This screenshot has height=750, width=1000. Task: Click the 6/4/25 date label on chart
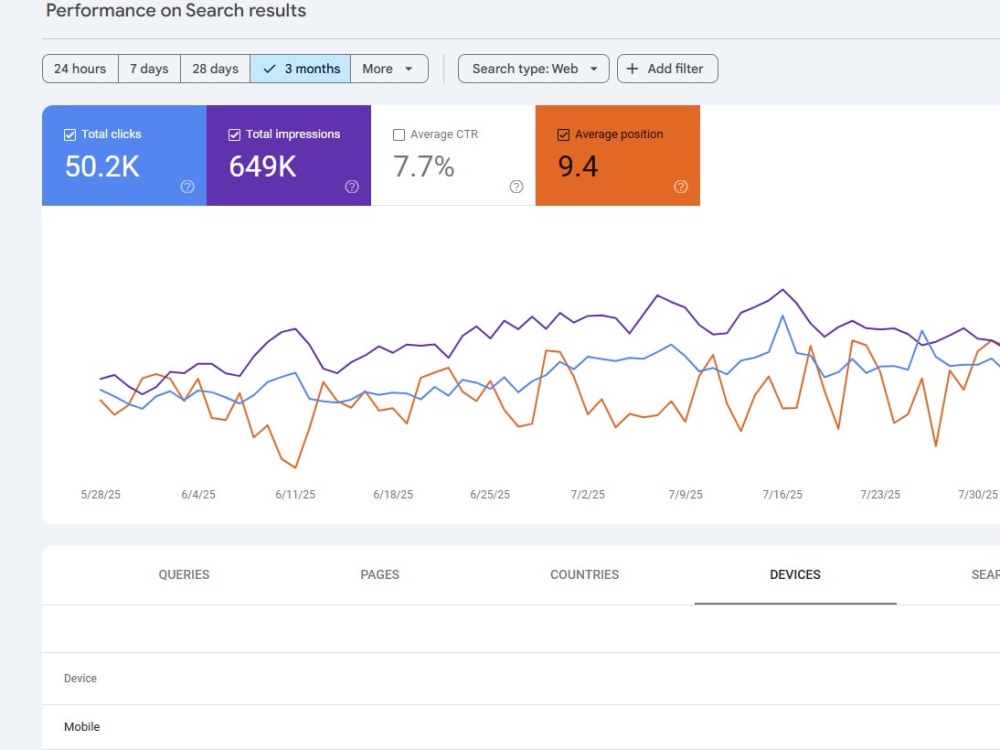click(x=198, y=494)
